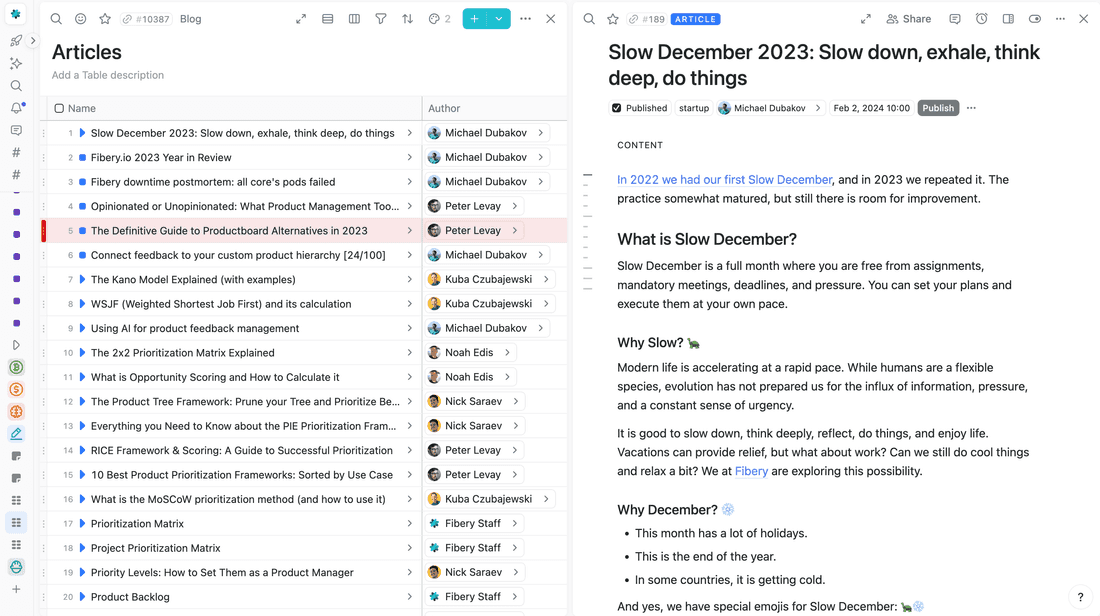Open comments icon in article panel

(x=955, y=19)
